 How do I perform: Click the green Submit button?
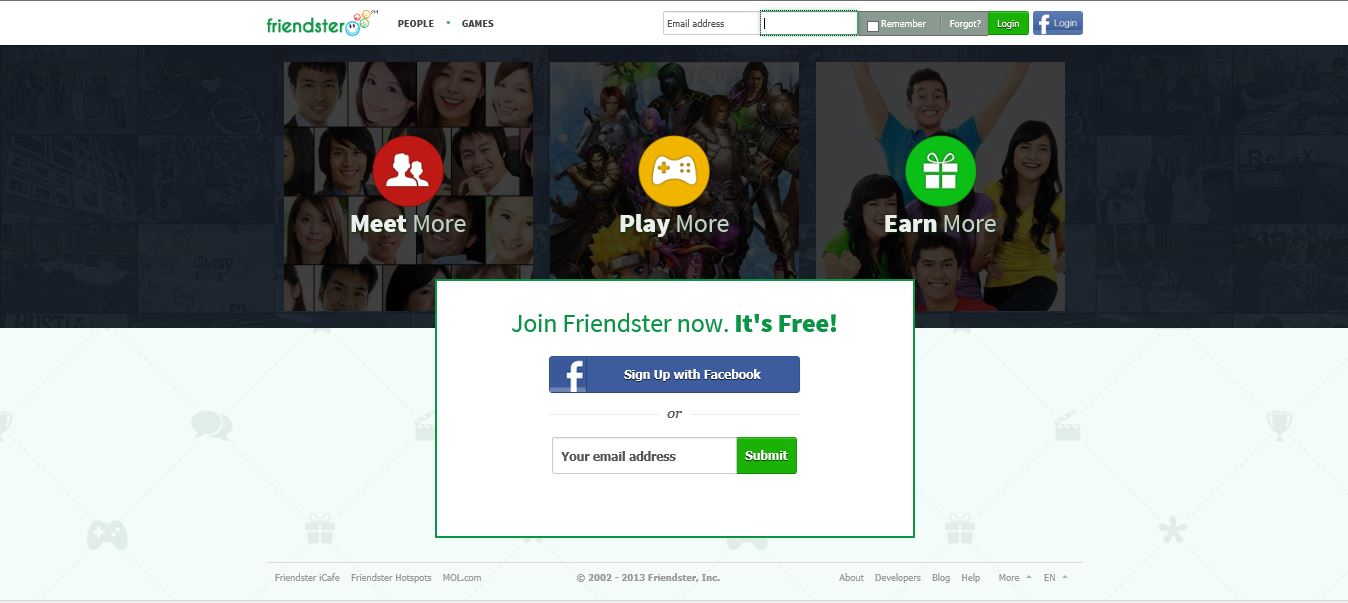(x=766, y=455)
